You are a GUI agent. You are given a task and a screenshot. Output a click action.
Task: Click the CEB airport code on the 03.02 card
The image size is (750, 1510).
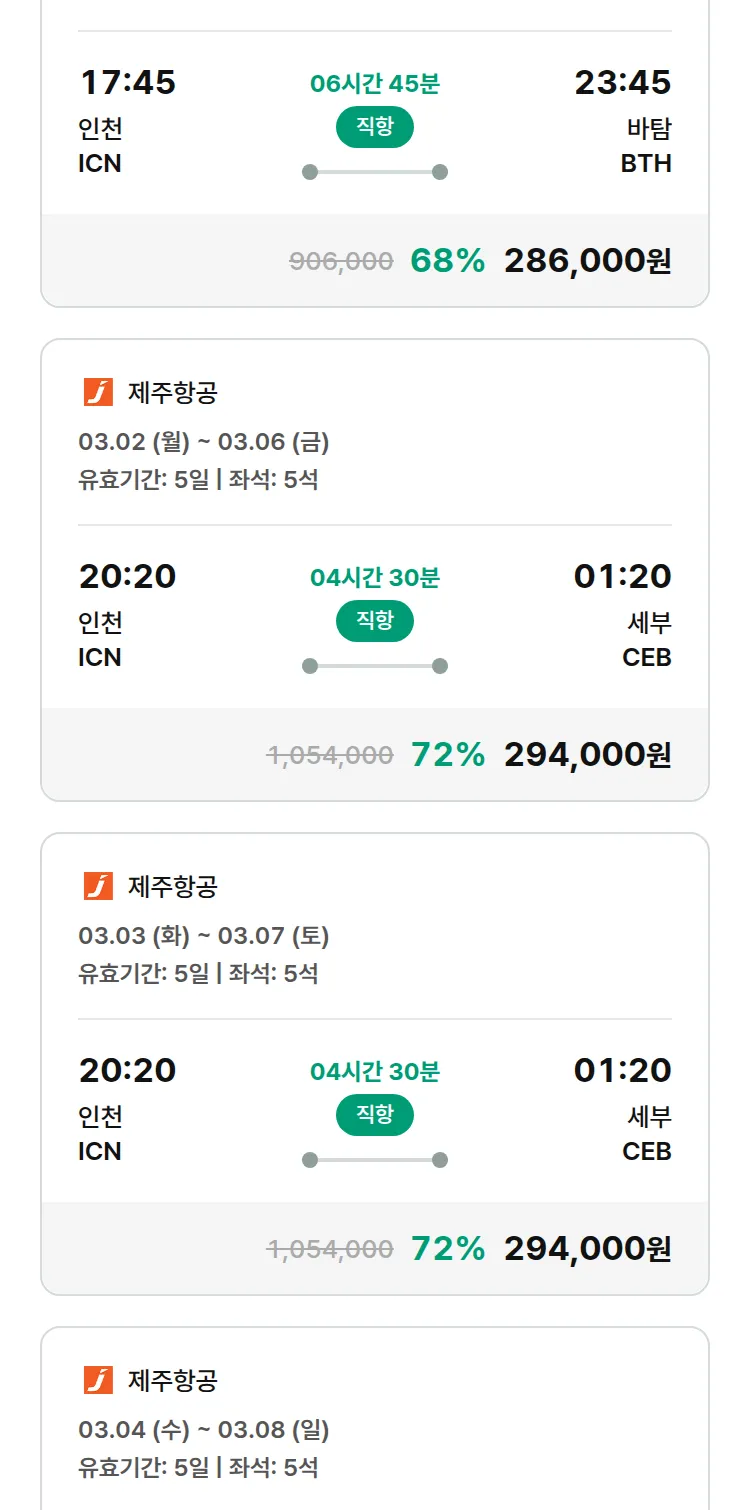[x=646, y=658]
